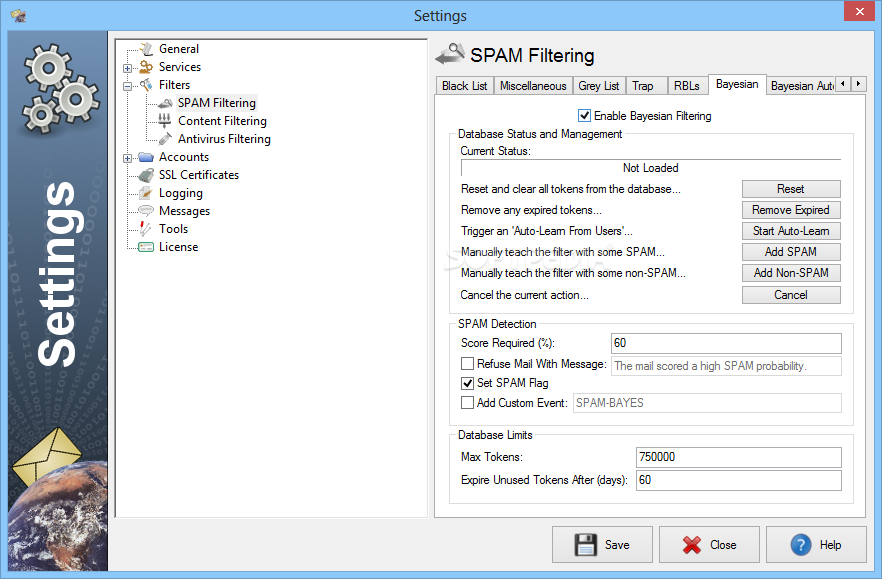
Task: Select Content Filtering tree item
Action: coord(222,121)
